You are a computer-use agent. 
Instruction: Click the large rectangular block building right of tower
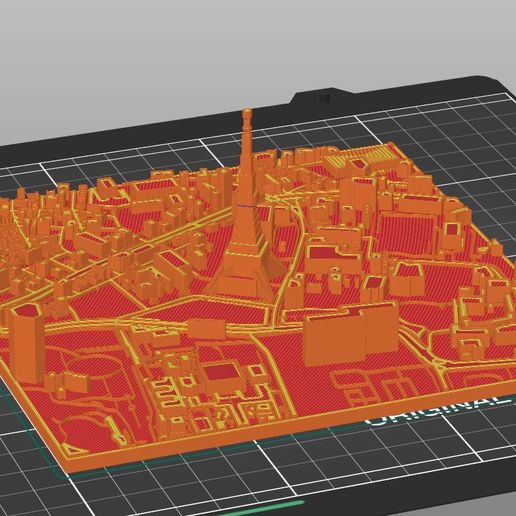click(351, 333)
